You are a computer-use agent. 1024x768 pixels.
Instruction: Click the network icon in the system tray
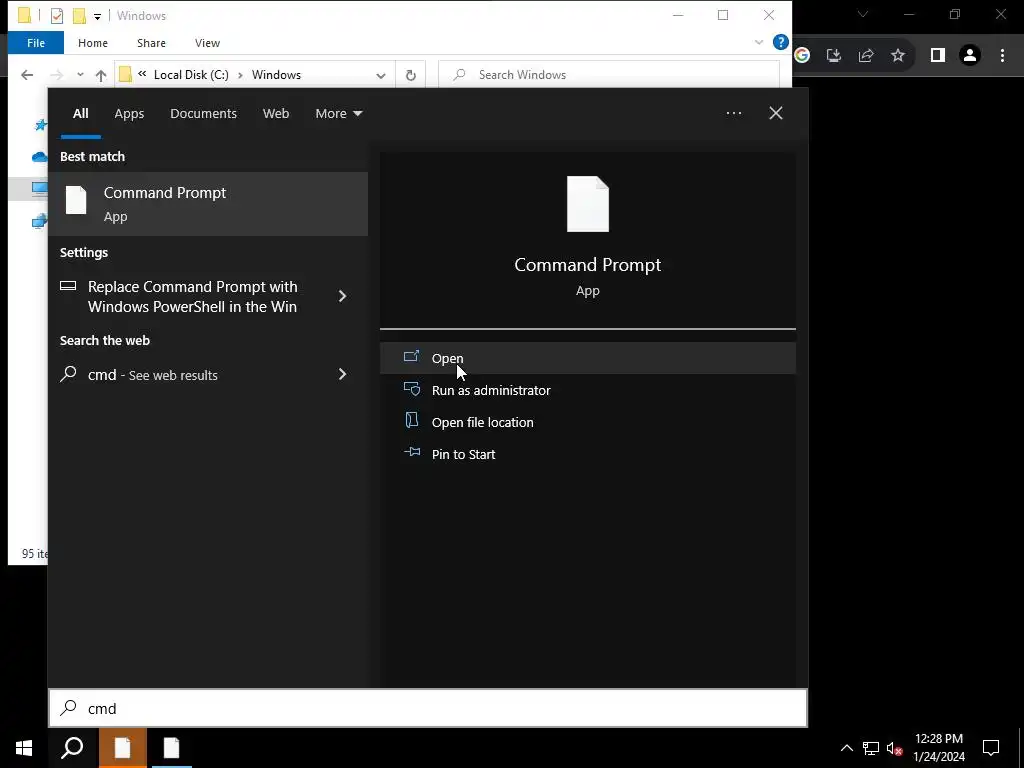point(871,748)
